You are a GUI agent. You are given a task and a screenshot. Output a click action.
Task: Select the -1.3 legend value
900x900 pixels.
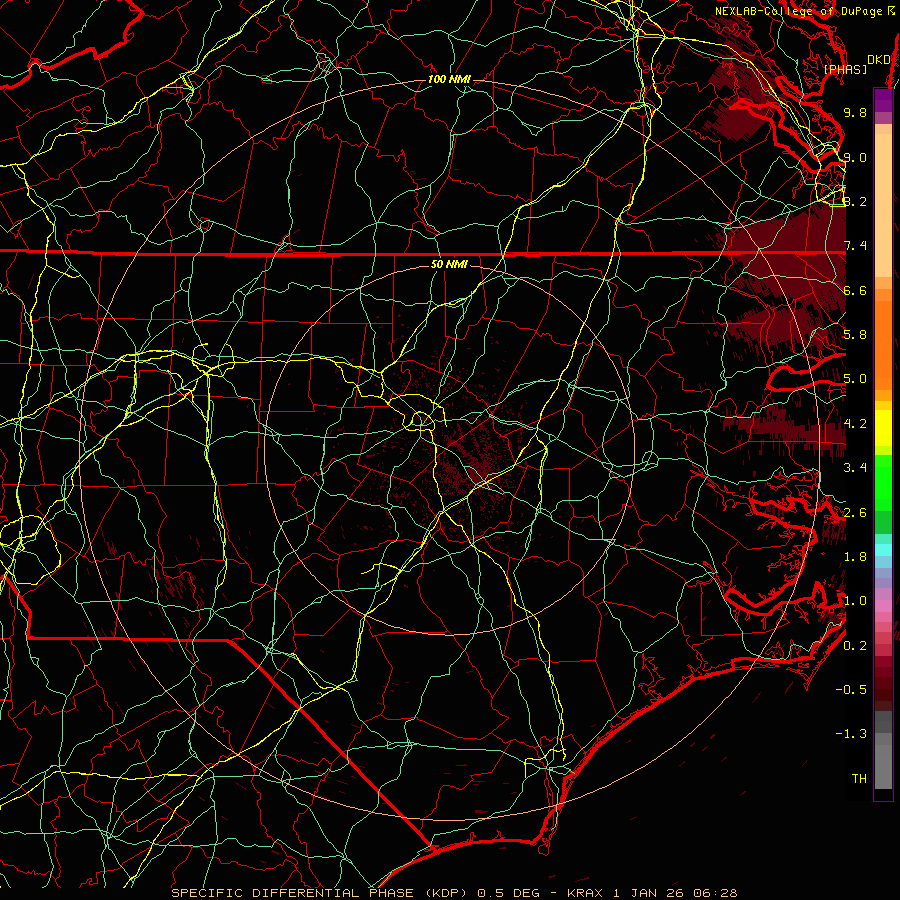[851, 734]
